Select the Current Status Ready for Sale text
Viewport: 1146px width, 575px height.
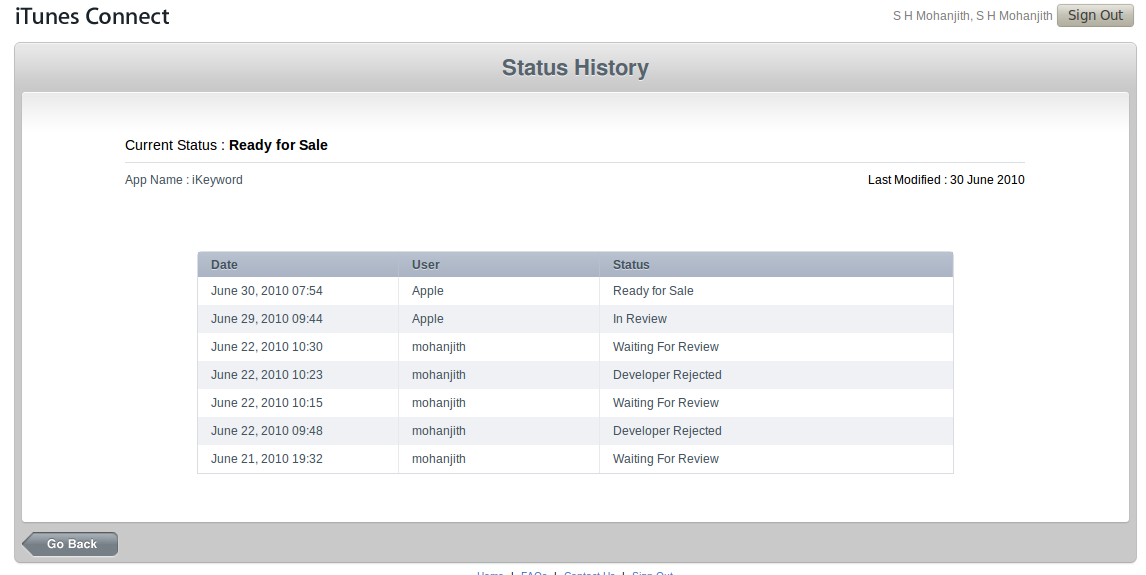tap(226, 145)
